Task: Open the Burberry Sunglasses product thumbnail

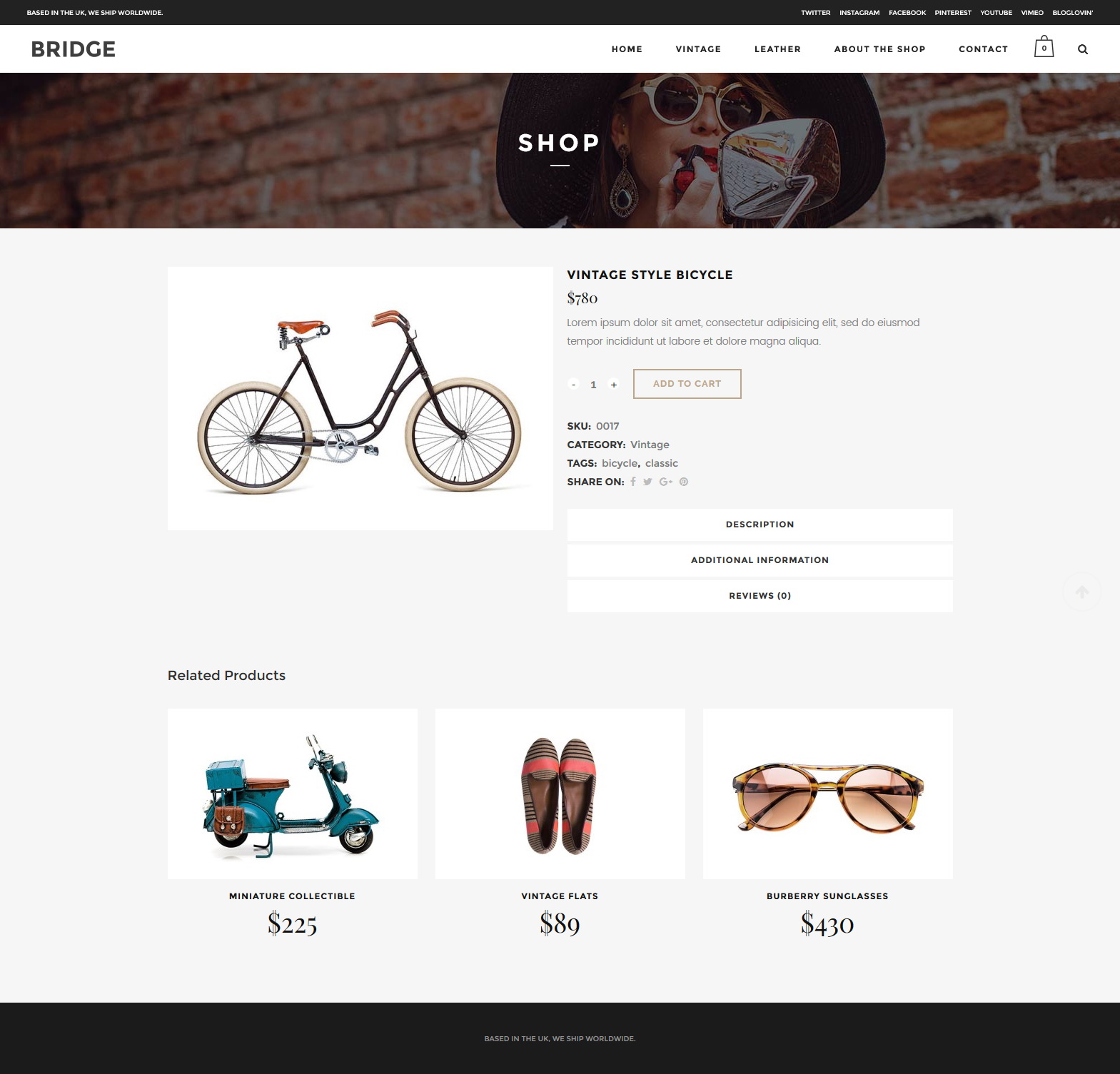Action: coord(827,794)
